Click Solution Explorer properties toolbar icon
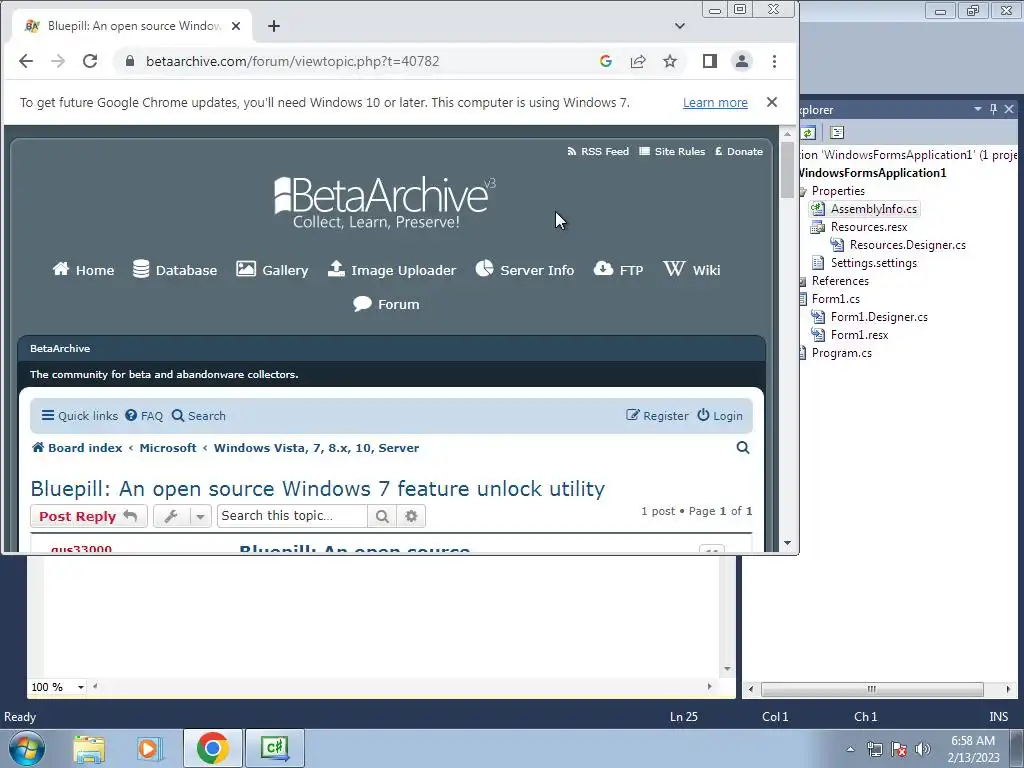 click(x=837, y=133)
